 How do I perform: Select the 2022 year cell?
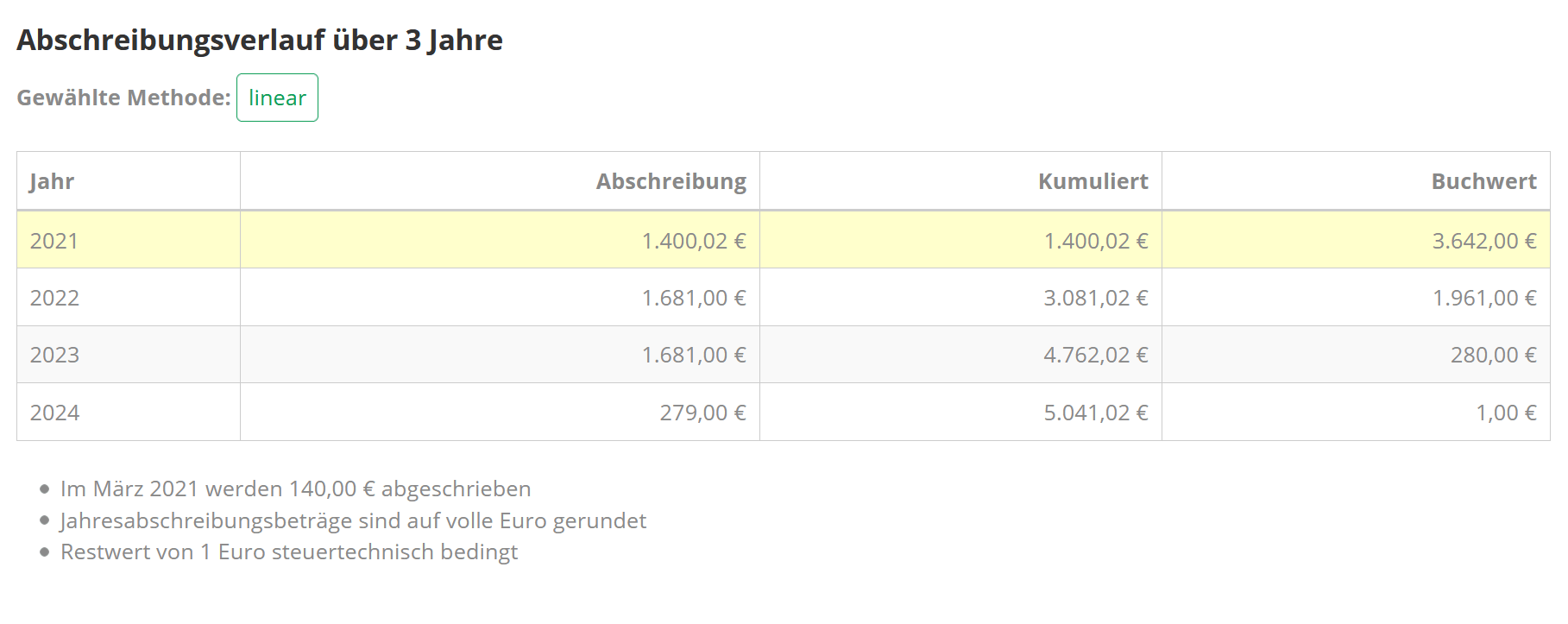(x=54, y=298)
